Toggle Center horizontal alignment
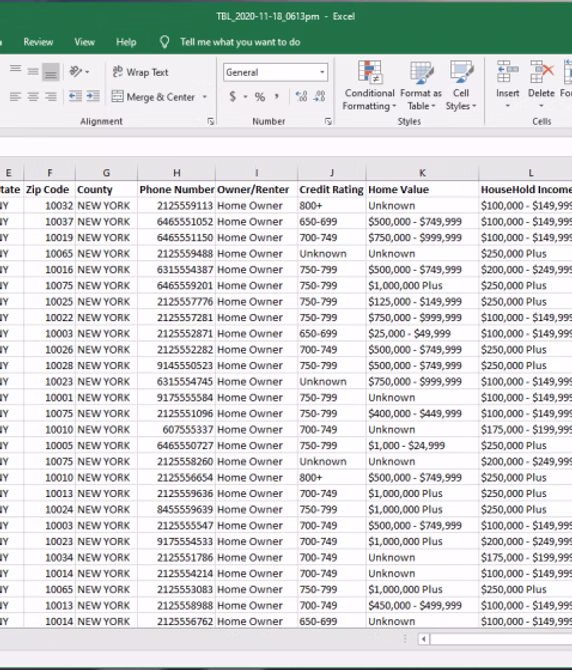572x670 pixels. 33,97
